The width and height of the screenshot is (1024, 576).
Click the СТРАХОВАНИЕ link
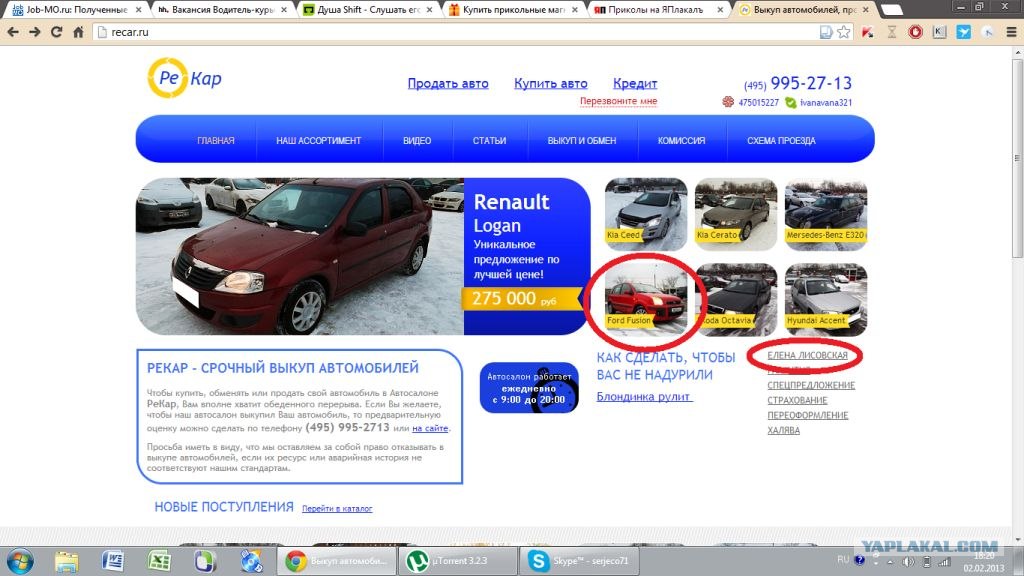(797, 400)
